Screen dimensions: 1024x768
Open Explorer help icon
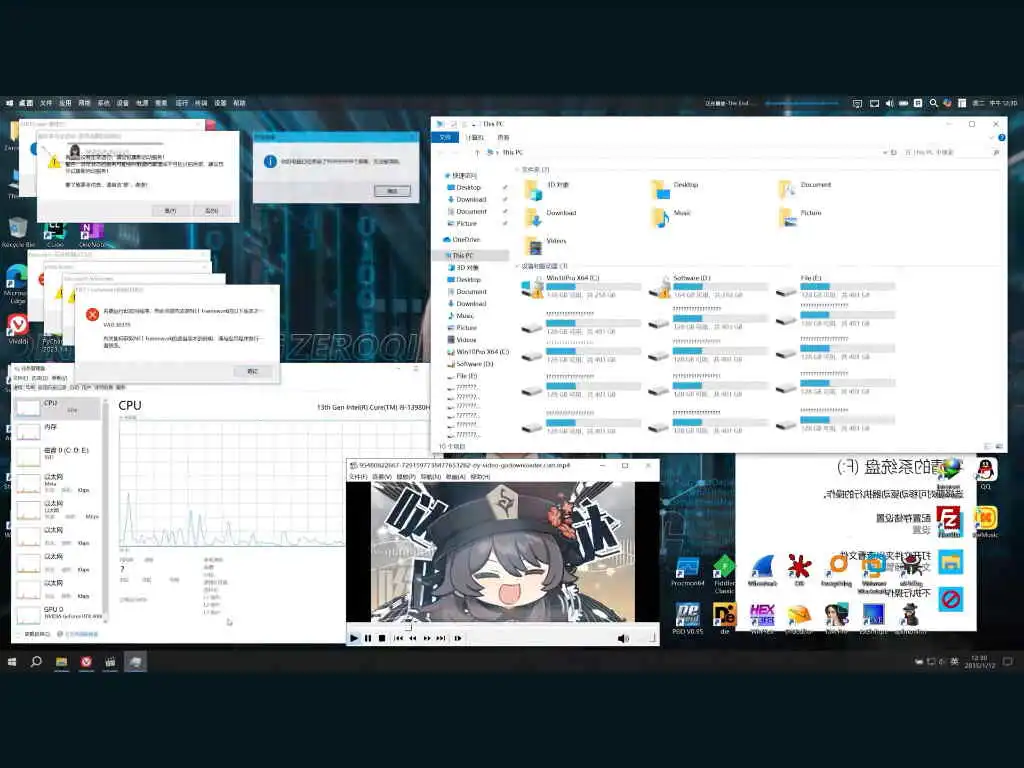[1002, 137]
